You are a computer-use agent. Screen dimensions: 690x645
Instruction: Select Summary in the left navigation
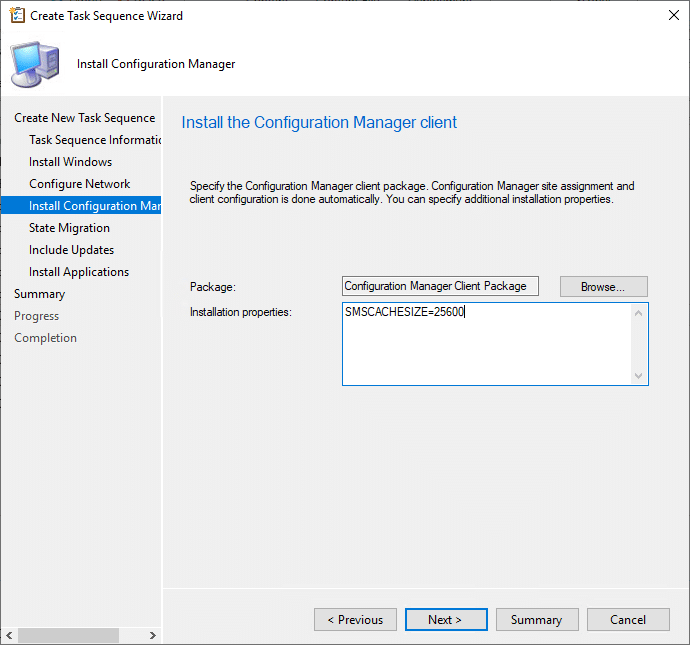(40, 294)
